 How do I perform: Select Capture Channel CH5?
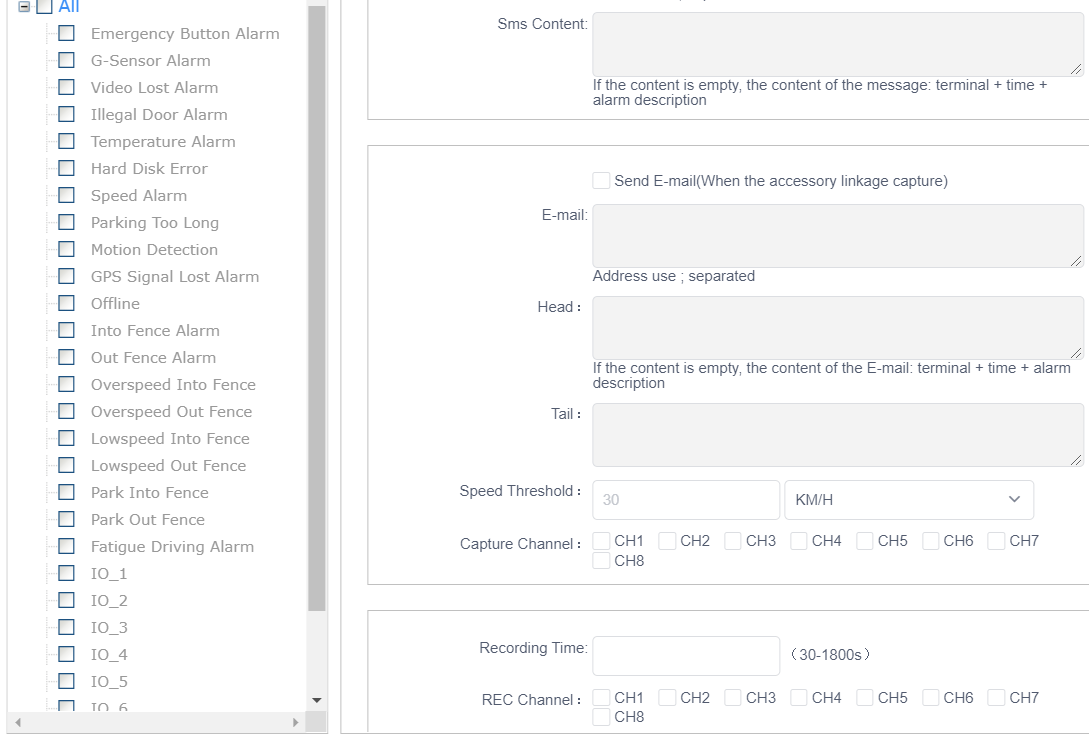point(865,541)
